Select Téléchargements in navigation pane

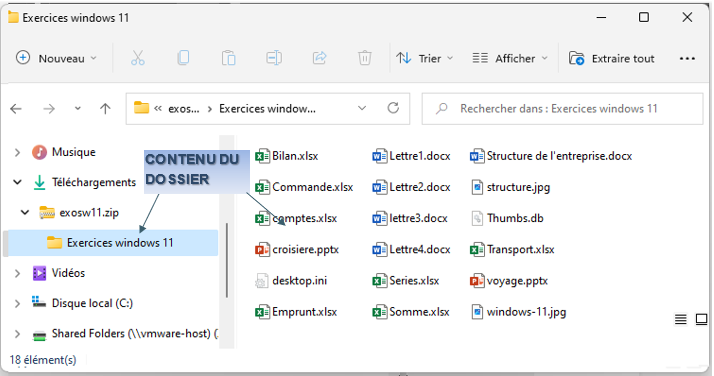(x=85, y=182)
